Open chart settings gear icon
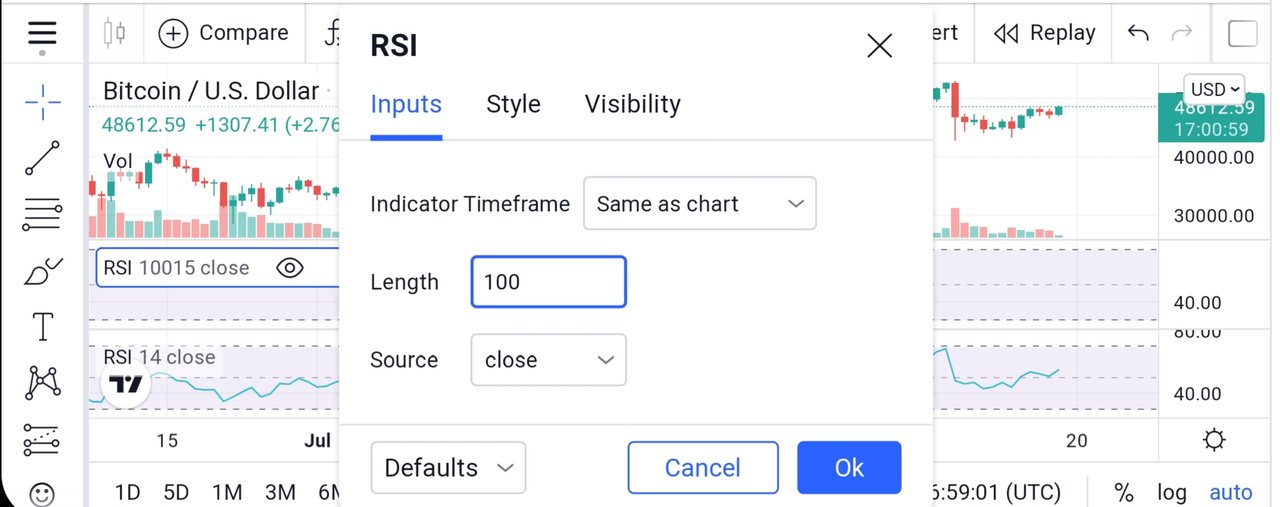 1214,440
